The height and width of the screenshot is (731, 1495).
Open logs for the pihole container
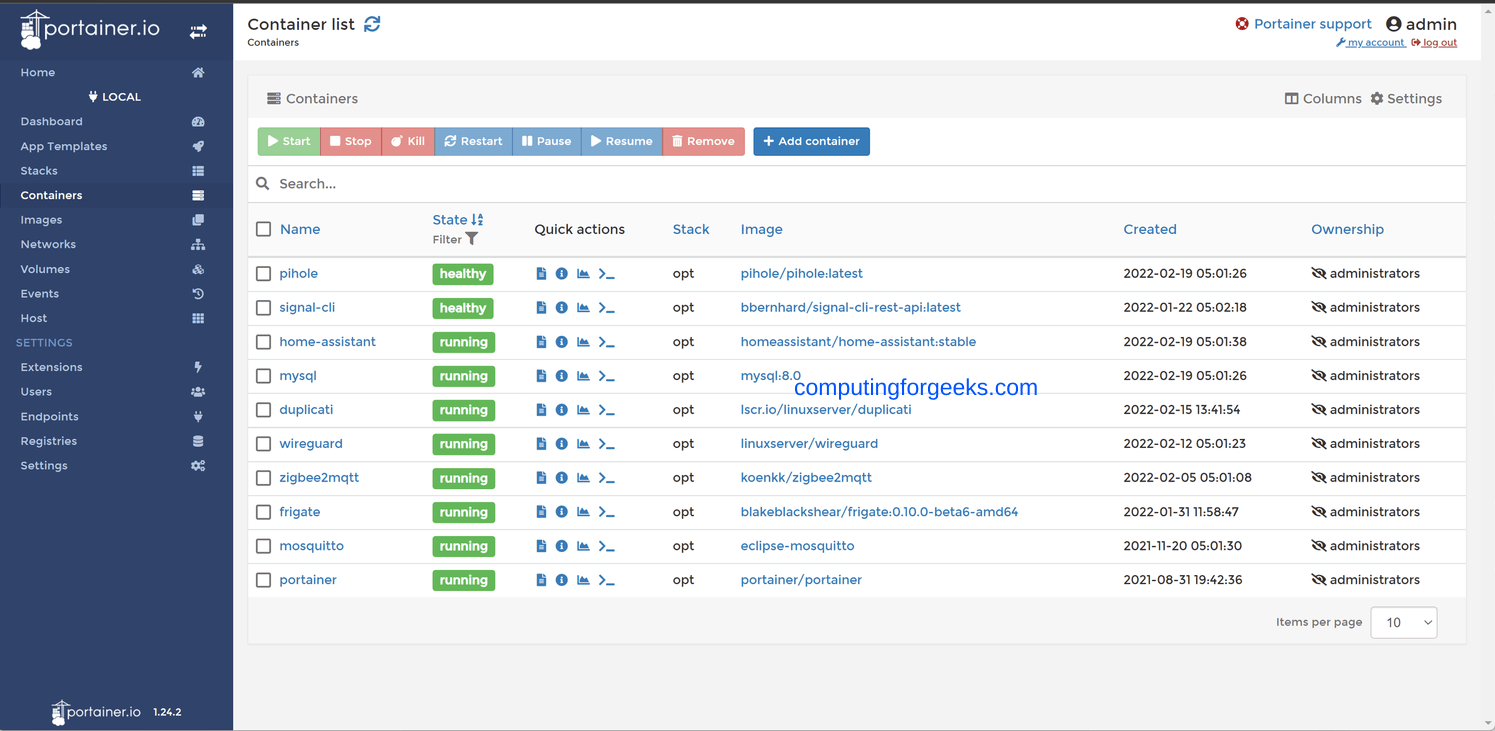pos(541,273)
